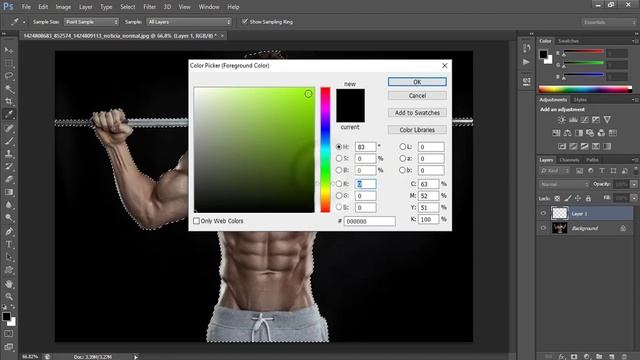The height and width of the screenshot is (360, 640).
Task: Click the hex color input field
Action: [369, 221]
